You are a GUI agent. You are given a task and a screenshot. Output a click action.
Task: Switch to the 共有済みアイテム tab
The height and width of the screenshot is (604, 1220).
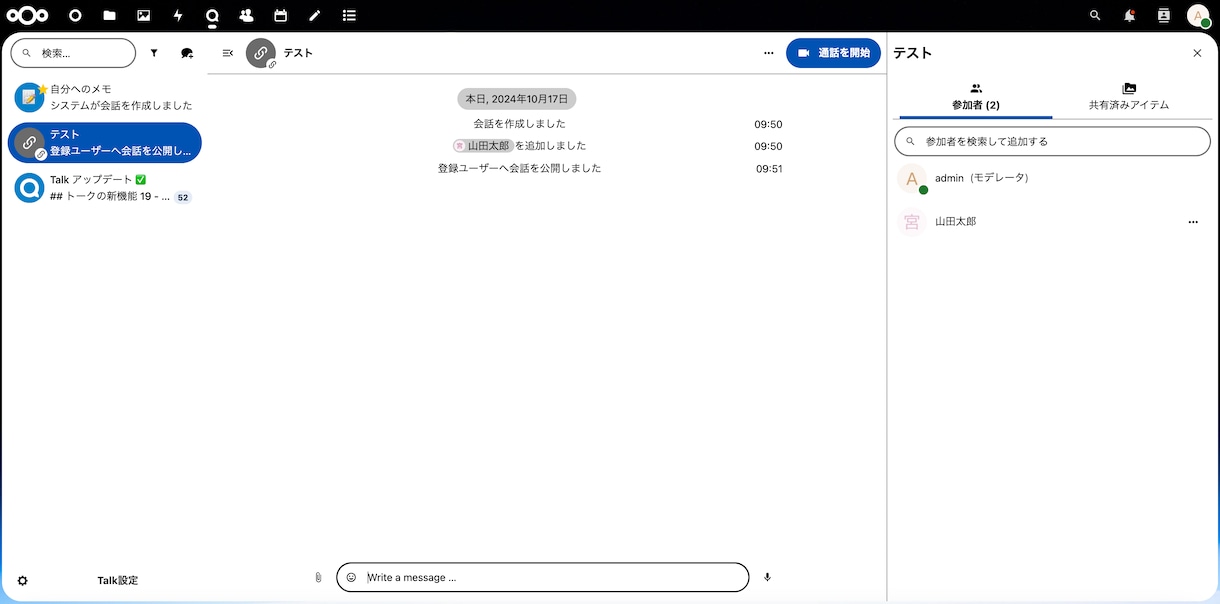(1129, 97)
